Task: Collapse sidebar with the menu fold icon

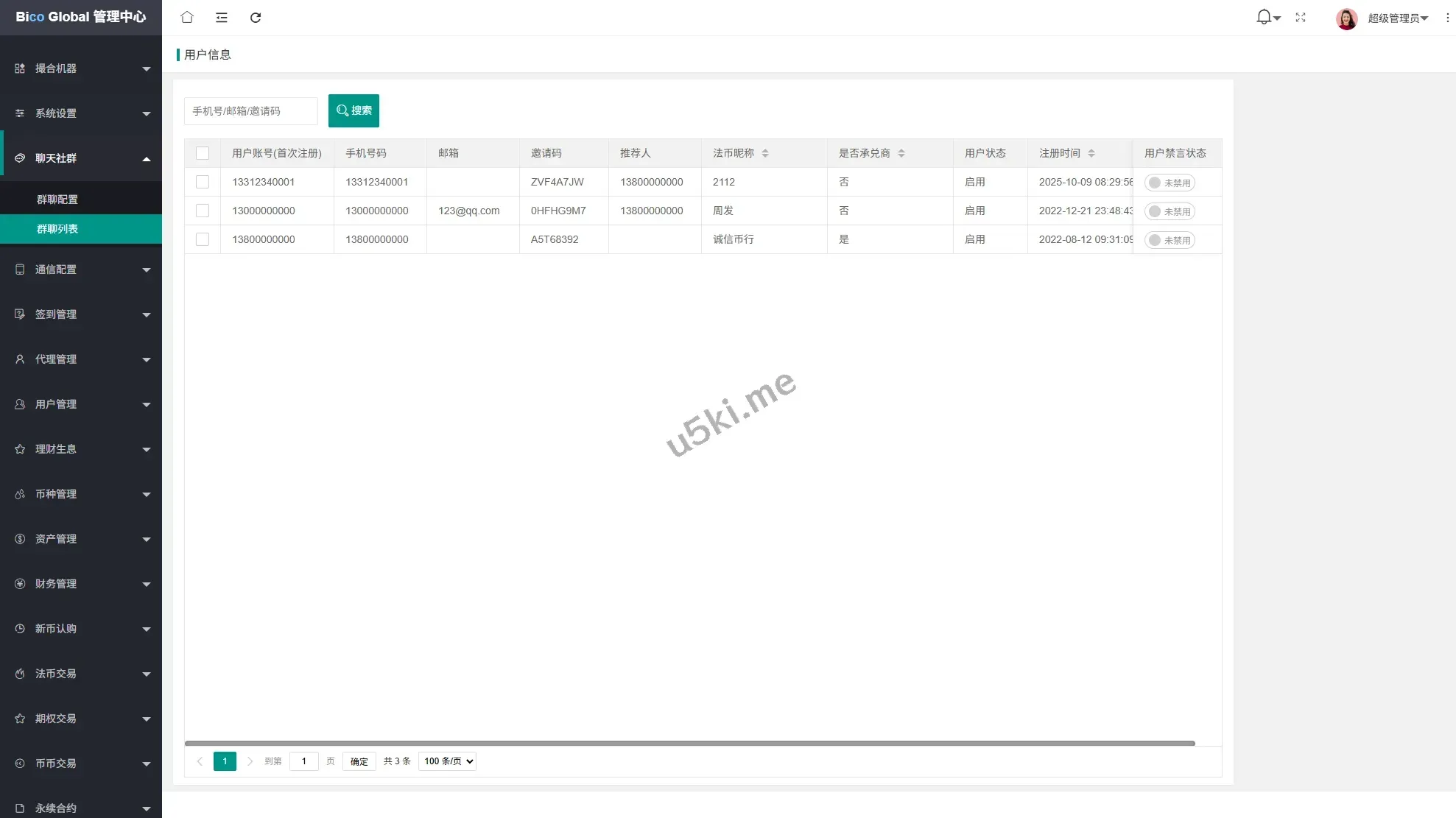Action: click(x=221, y=17)
